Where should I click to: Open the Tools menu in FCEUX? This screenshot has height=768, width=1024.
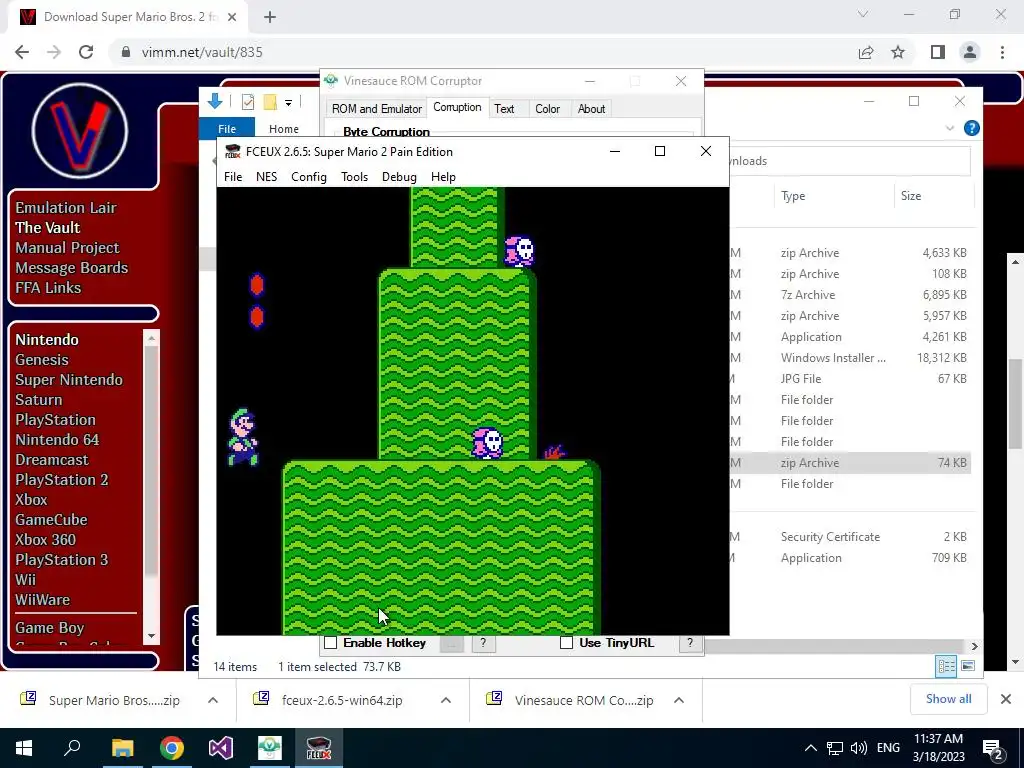click(355, 177)
